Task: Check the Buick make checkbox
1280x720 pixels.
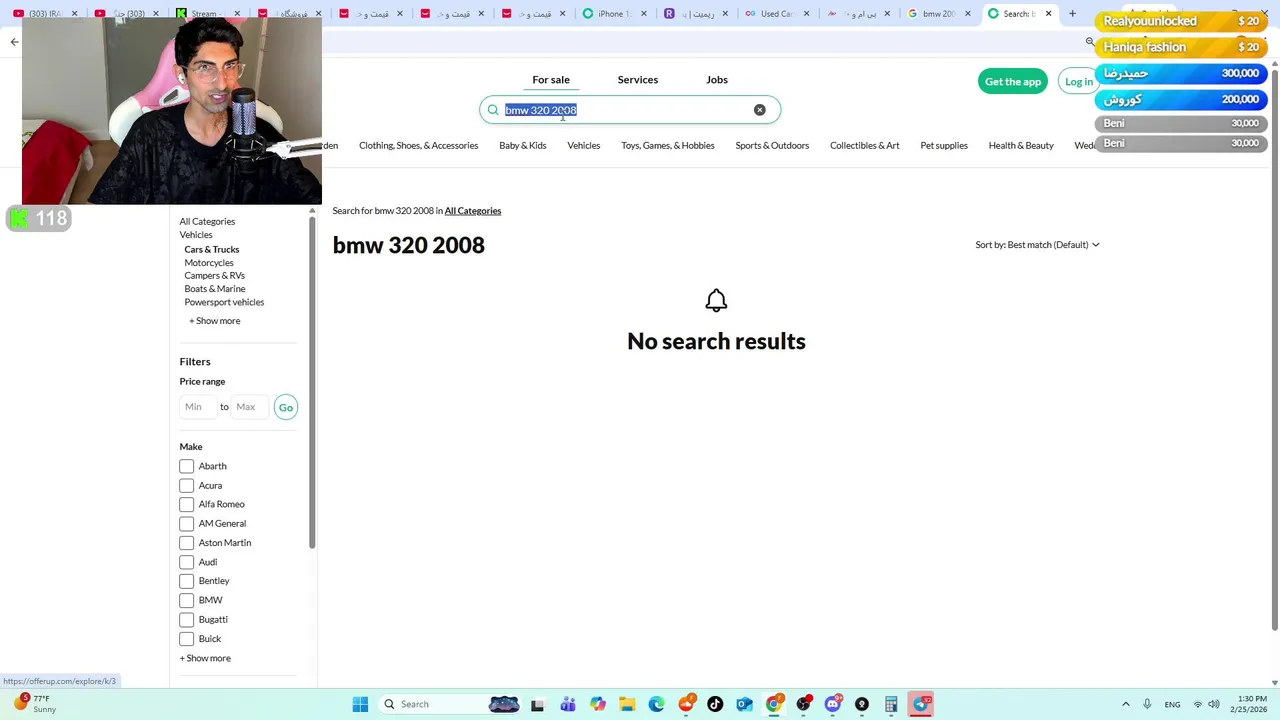Action: (x=186, y=639)
